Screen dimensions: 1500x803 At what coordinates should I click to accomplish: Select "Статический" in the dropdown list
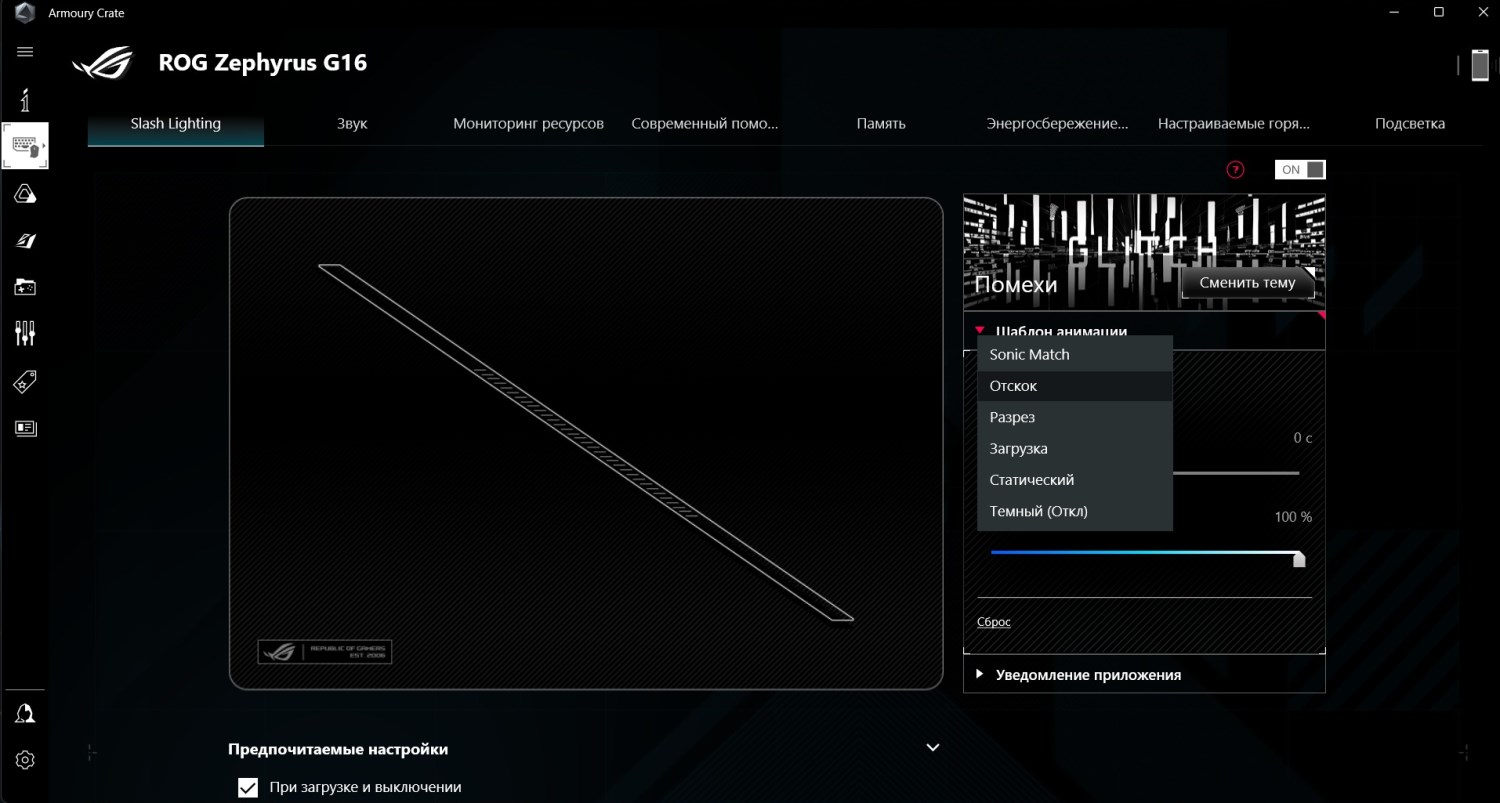pyautogui.click(x=1031, y=480)
